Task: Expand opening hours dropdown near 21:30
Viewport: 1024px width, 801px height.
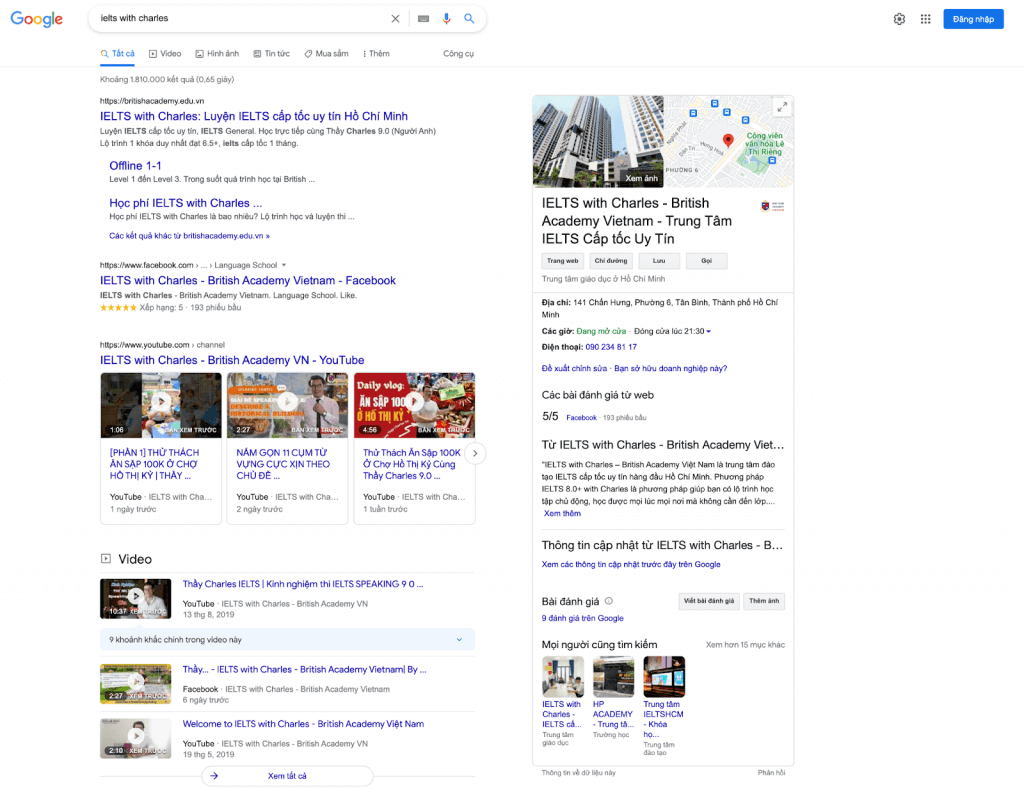Action: (x=709, y=332)
